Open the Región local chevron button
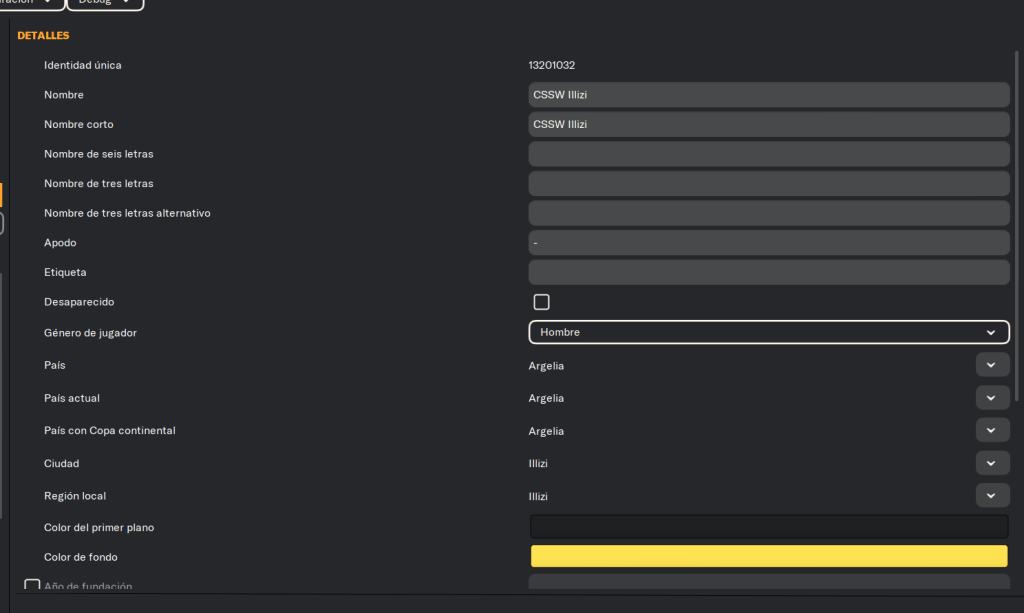Image resolution: width=1024 pixels, height=613 pixels. [990, 496]
